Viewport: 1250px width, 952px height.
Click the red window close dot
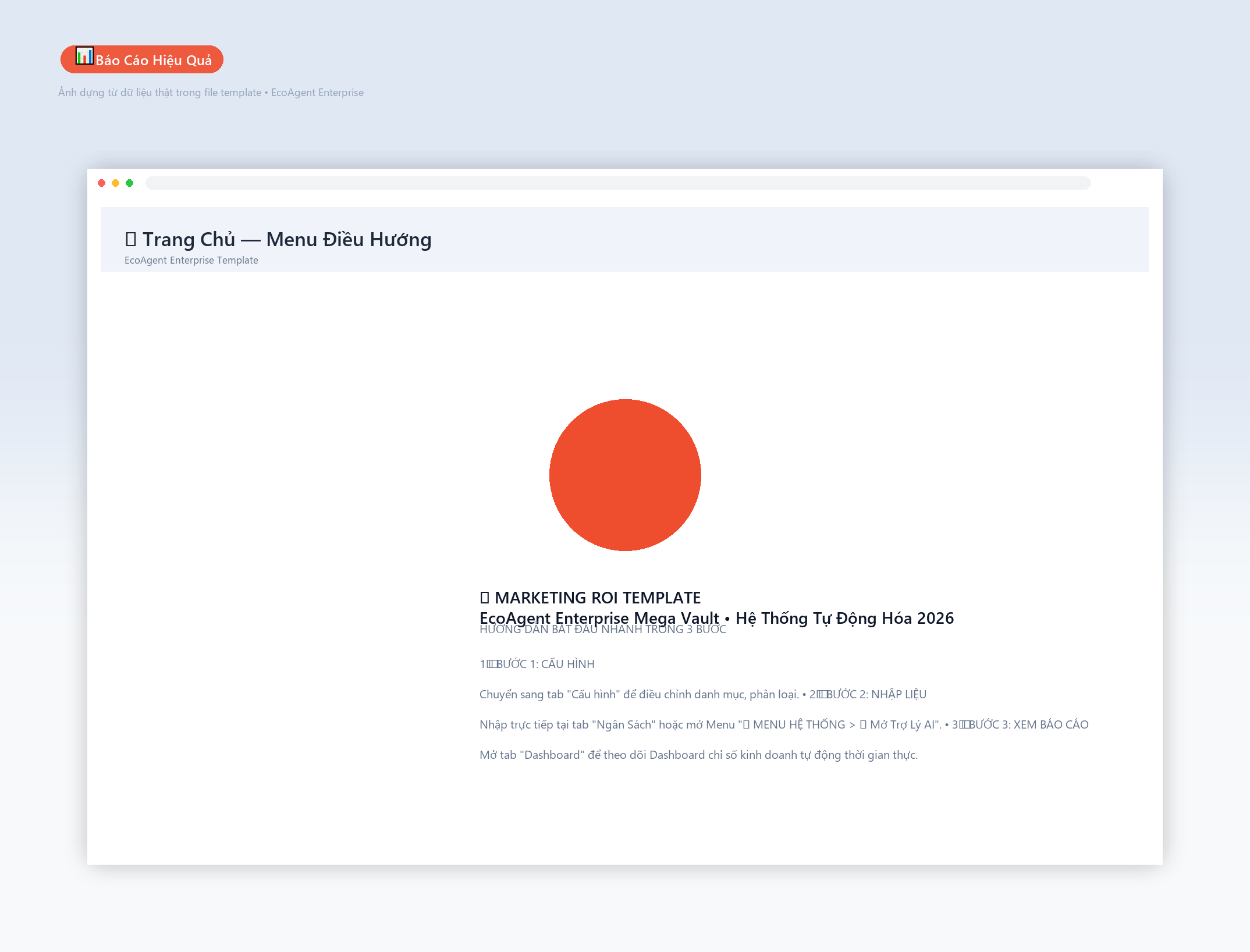point(102,183)
